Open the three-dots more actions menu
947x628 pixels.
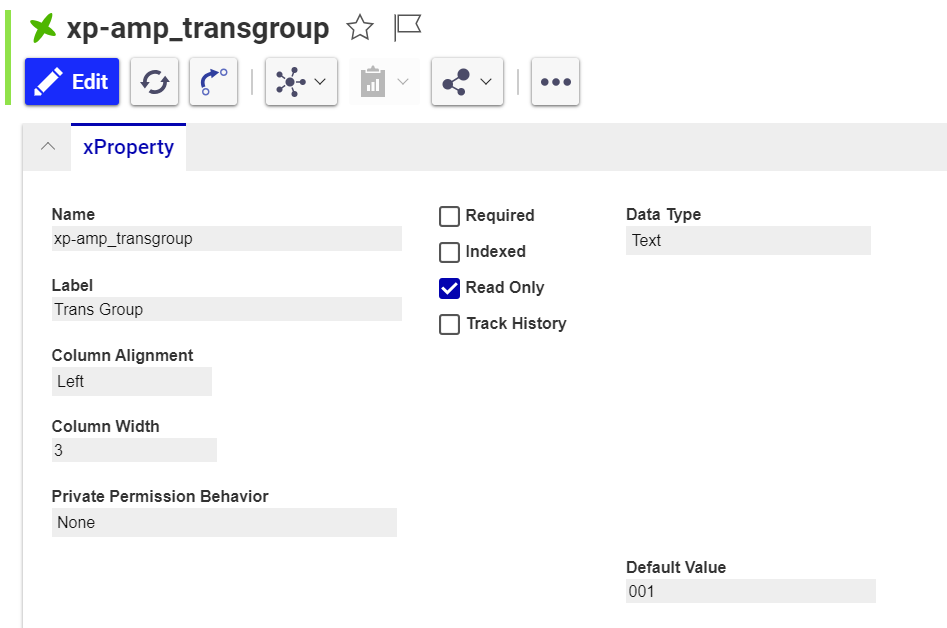point(555,82)
